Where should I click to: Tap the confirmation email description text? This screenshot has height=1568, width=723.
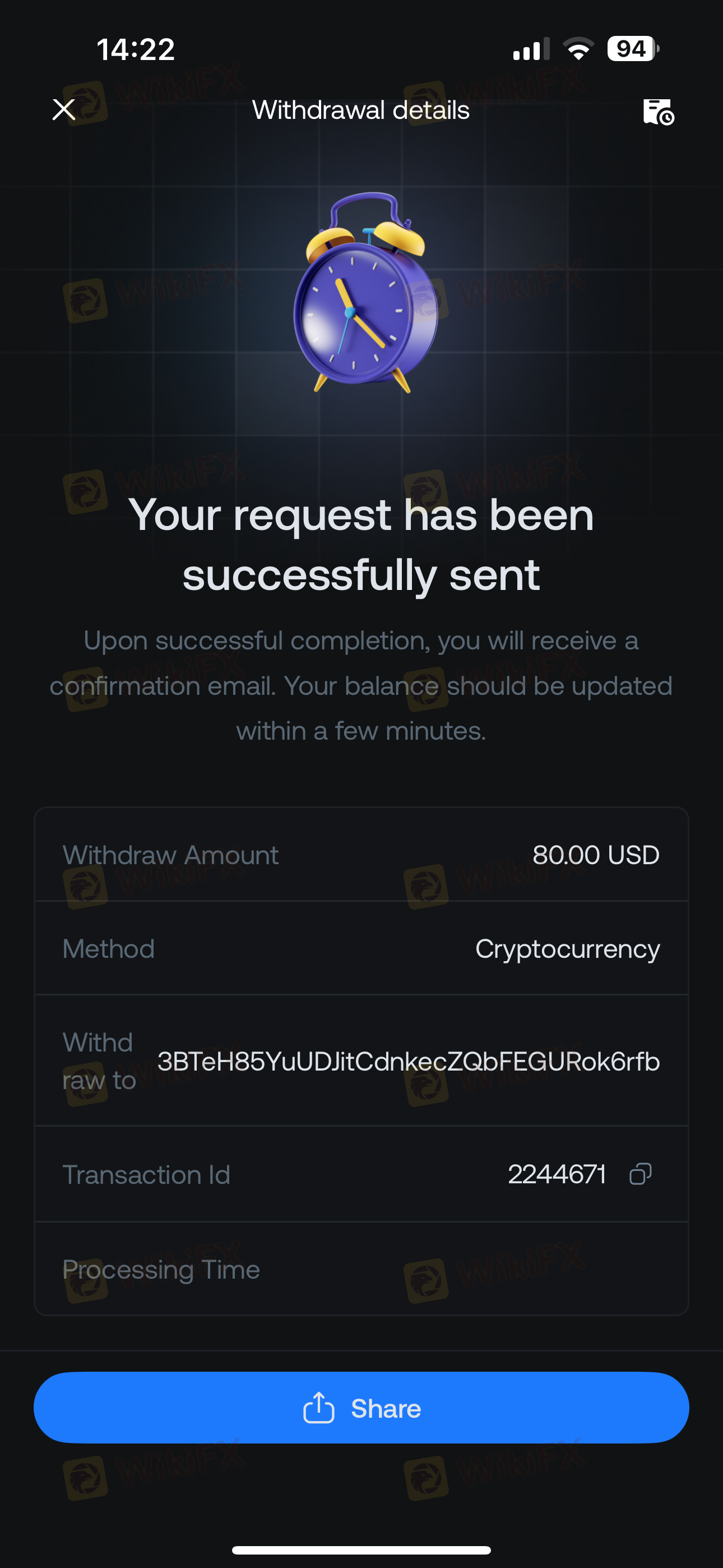pos(361,685)
